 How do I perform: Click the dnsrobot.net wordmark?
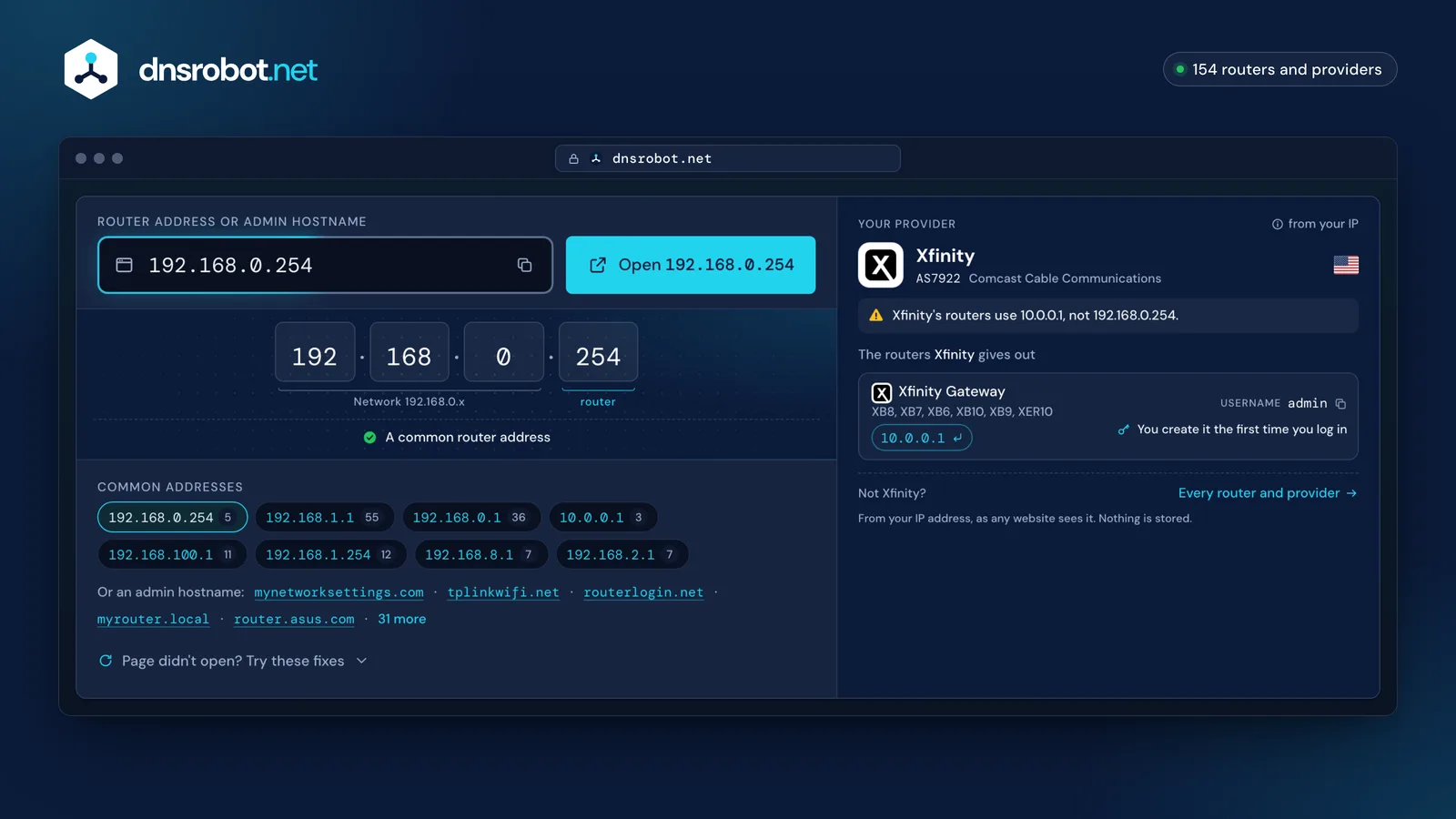pyautogui.click(x=227, y=69)
